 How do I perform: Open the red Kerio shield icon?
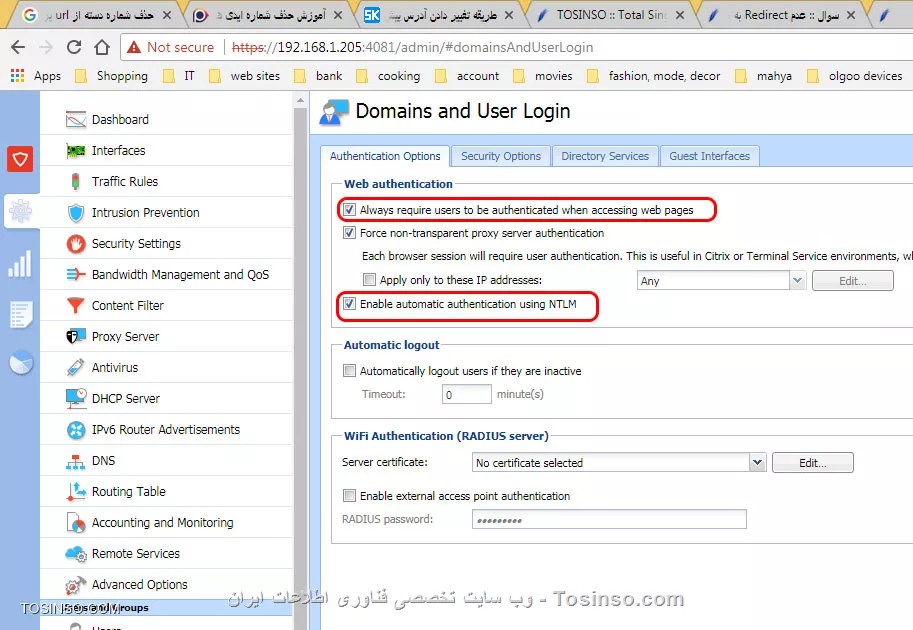pos(20,158)
